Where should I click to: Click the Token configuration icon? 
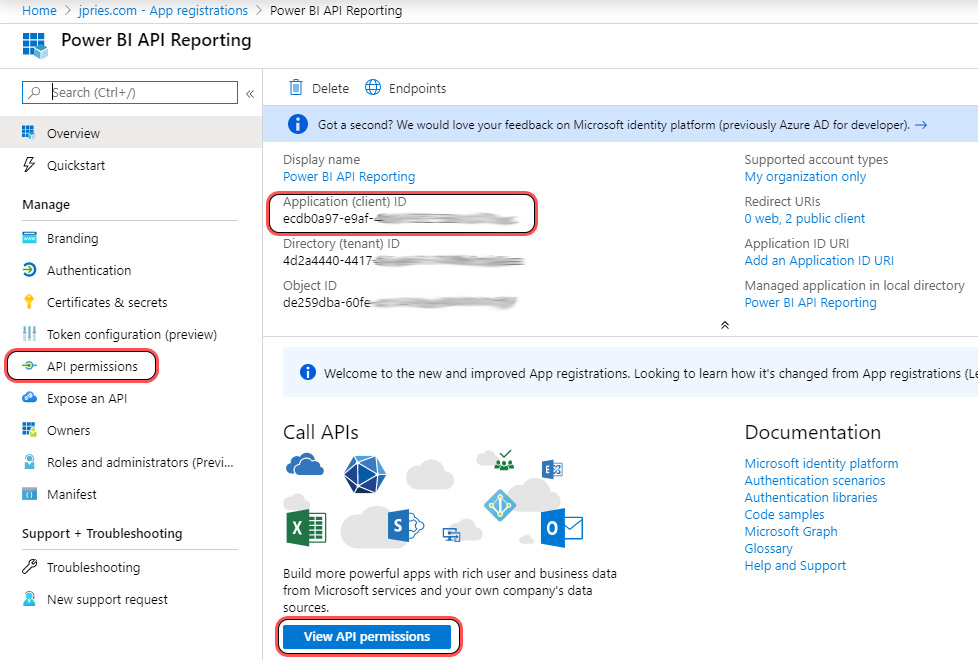coord(29,334)
